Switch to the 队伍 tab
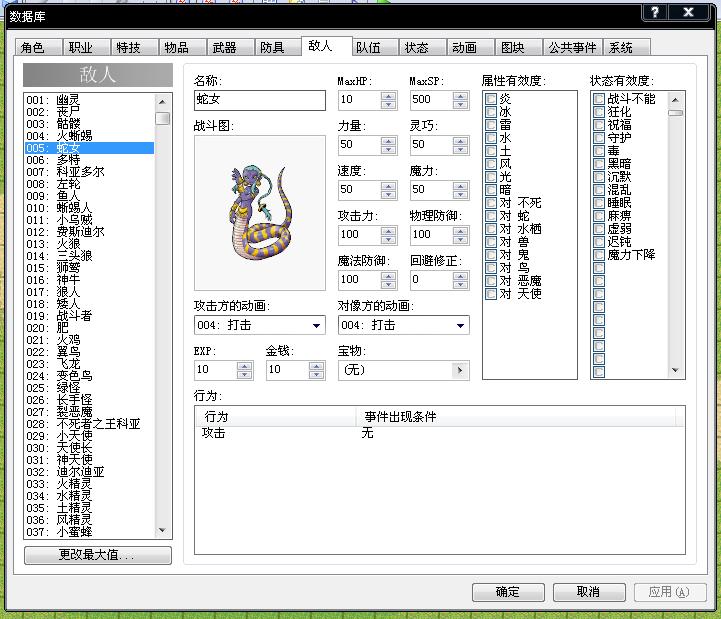The image size is (721, 619). tap(374, 47)
